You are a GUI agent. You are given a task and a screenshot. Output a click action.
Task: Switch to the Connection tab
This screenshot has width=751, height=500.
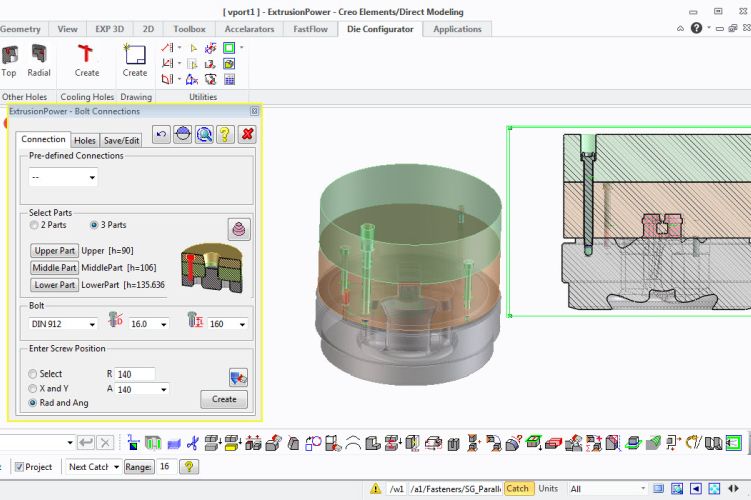point(43,139)
